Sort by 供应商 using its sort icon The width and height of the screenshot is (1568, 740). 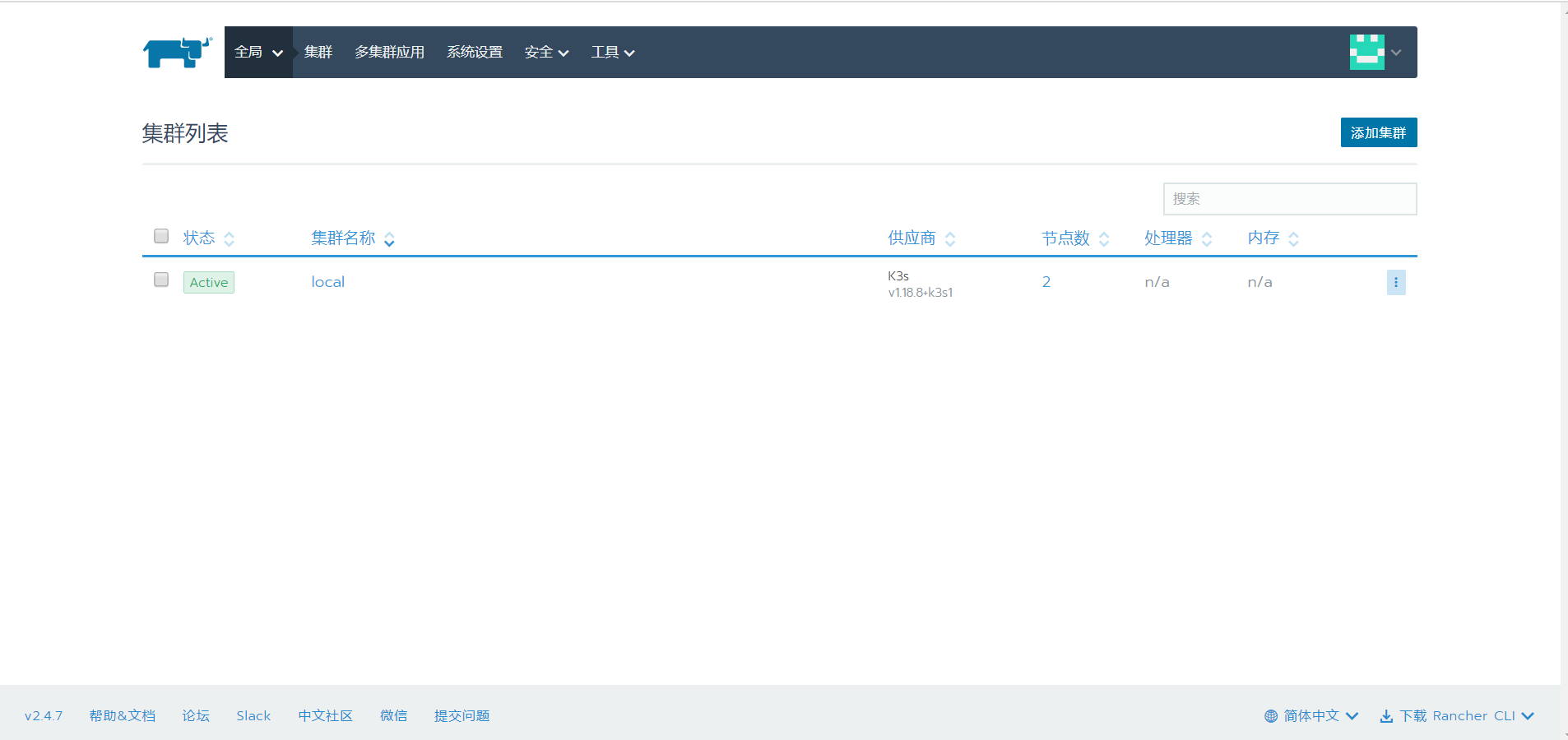(950, 238)
